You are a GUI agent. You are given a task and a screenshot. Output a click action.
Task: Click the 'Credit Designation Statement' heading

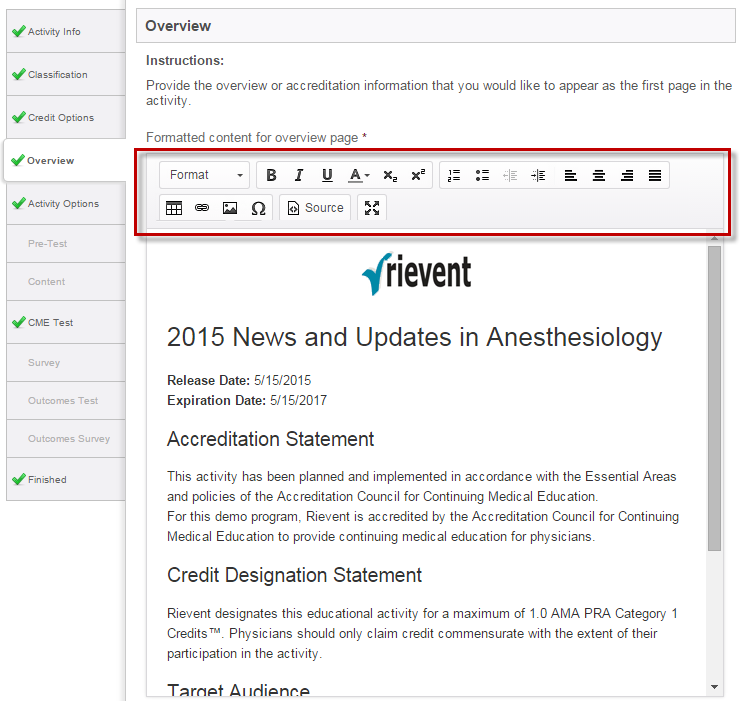294,575
